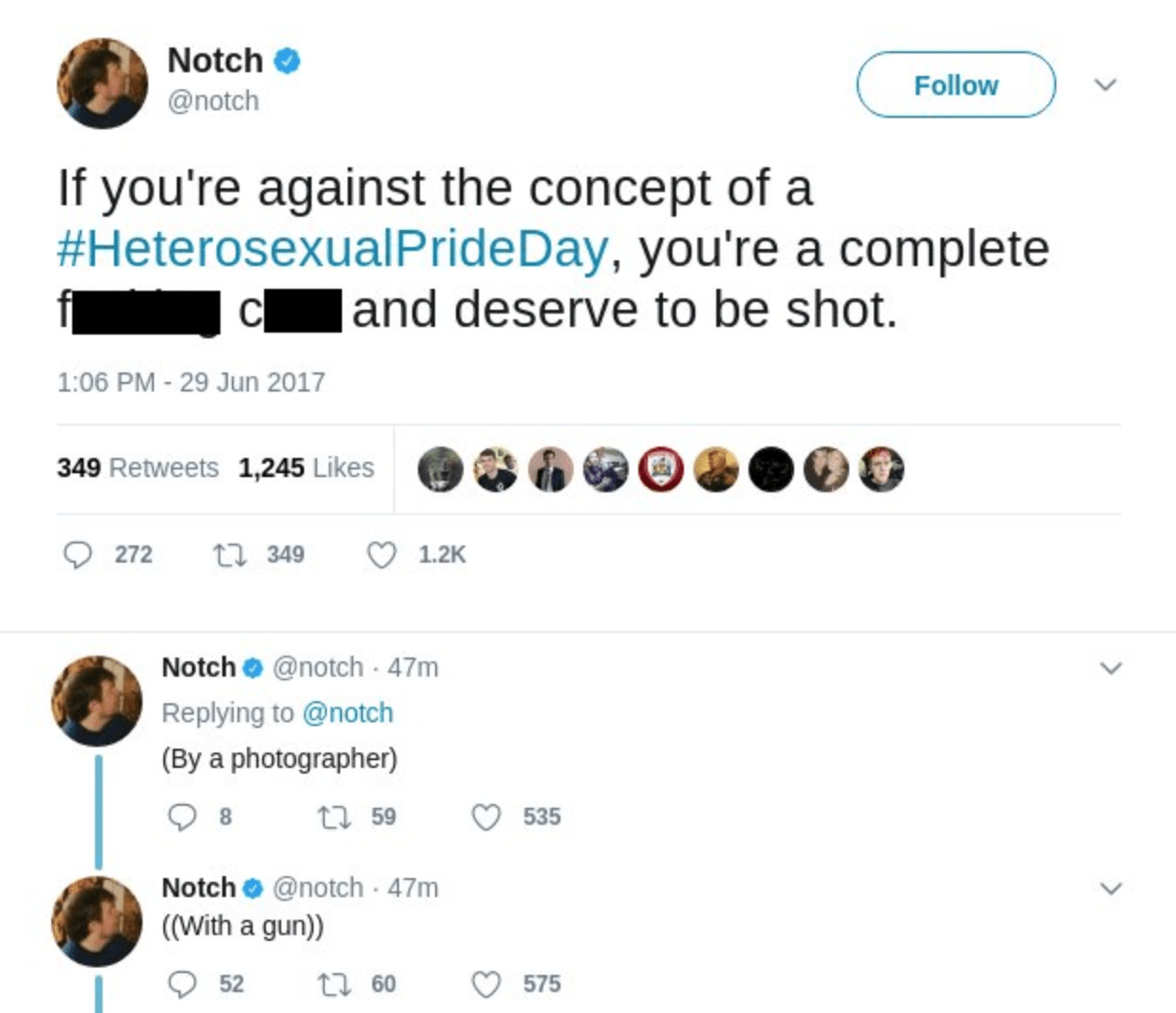Viewport: 1176px width, 1013px height.
Task: Click reply icon on "((With a gun))" tweet
Action: (181, 984)
